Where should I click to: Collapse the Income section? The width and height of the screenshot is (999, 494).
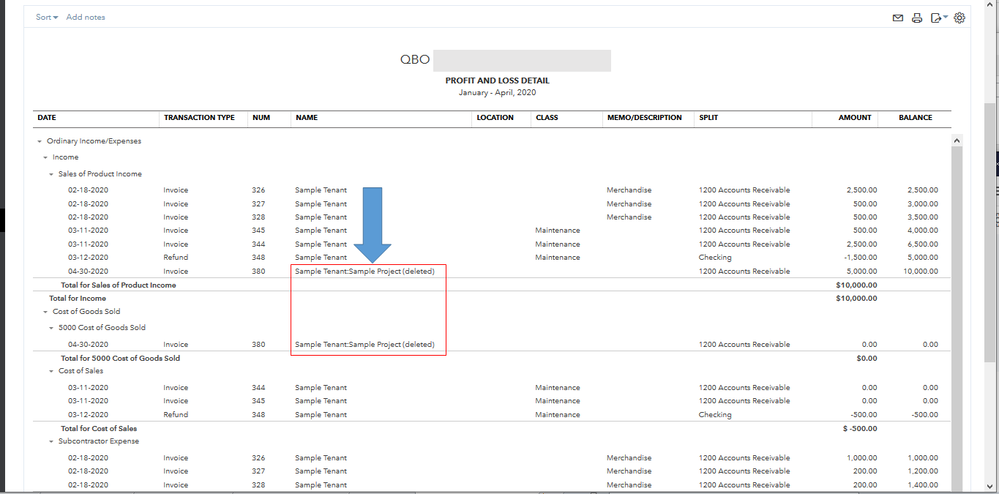point(45,157)
